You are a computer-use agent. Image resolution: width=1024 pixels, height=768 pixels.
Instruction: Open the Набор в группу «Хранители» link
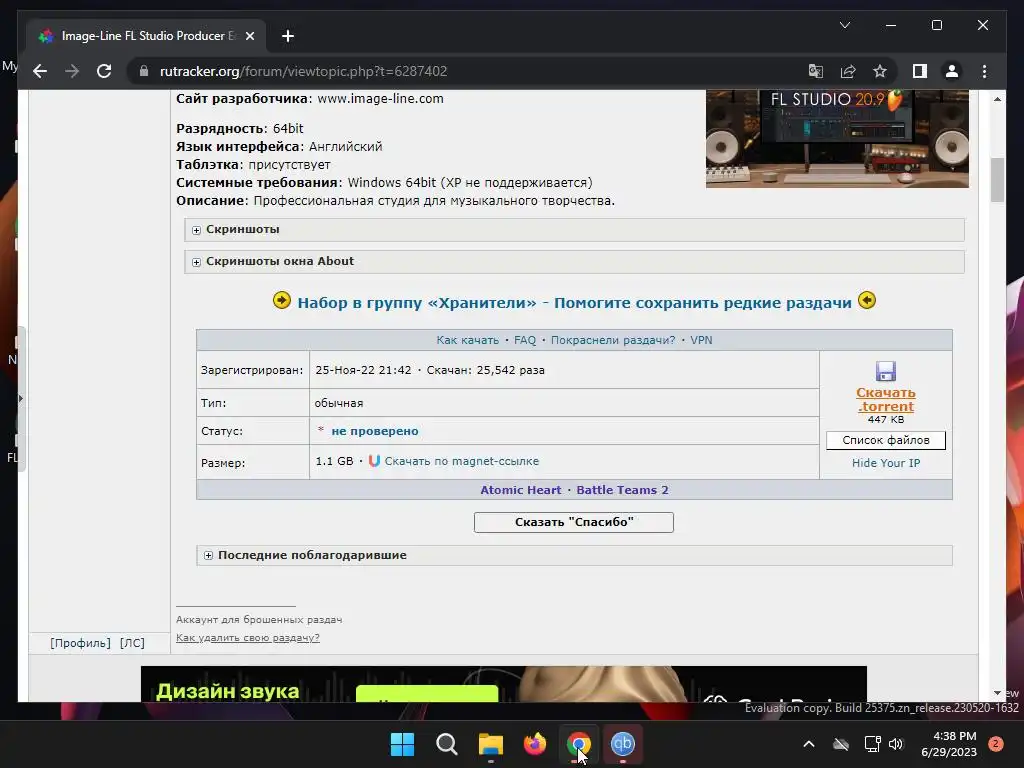(574, 303)
